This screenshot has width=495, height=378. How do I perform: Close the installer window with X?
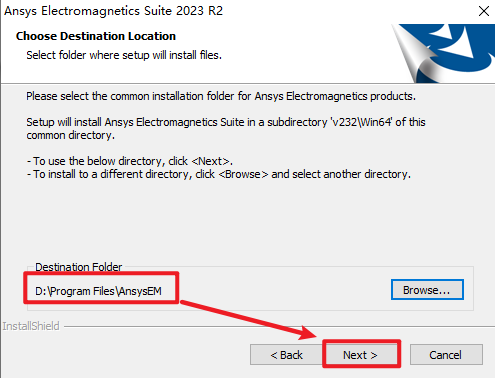click(x=484, y=11)
